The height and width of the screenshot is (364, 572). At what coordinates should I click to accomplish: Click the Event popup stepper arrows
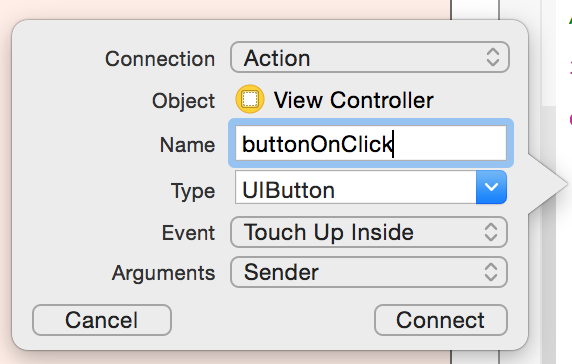pyautogui.click(x=491, y=232)
